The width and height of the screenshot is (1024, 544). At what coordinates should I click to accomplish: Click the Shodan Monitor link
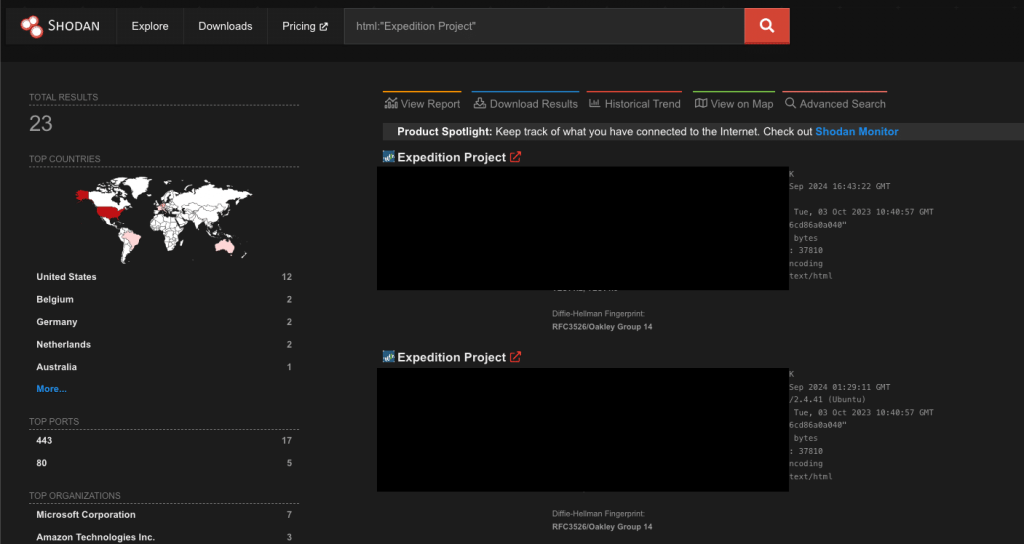coord(856,131)
